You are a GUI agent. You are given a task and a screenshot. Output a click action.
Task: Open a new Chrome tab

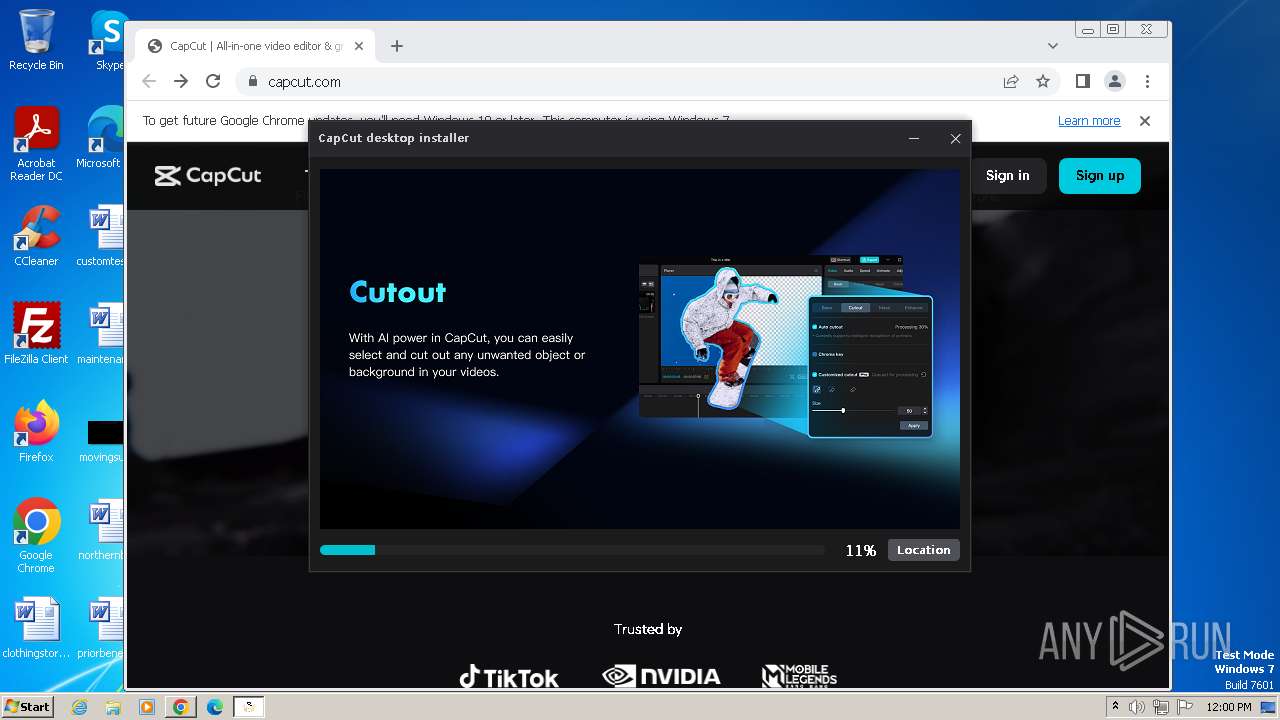point(397,46)
